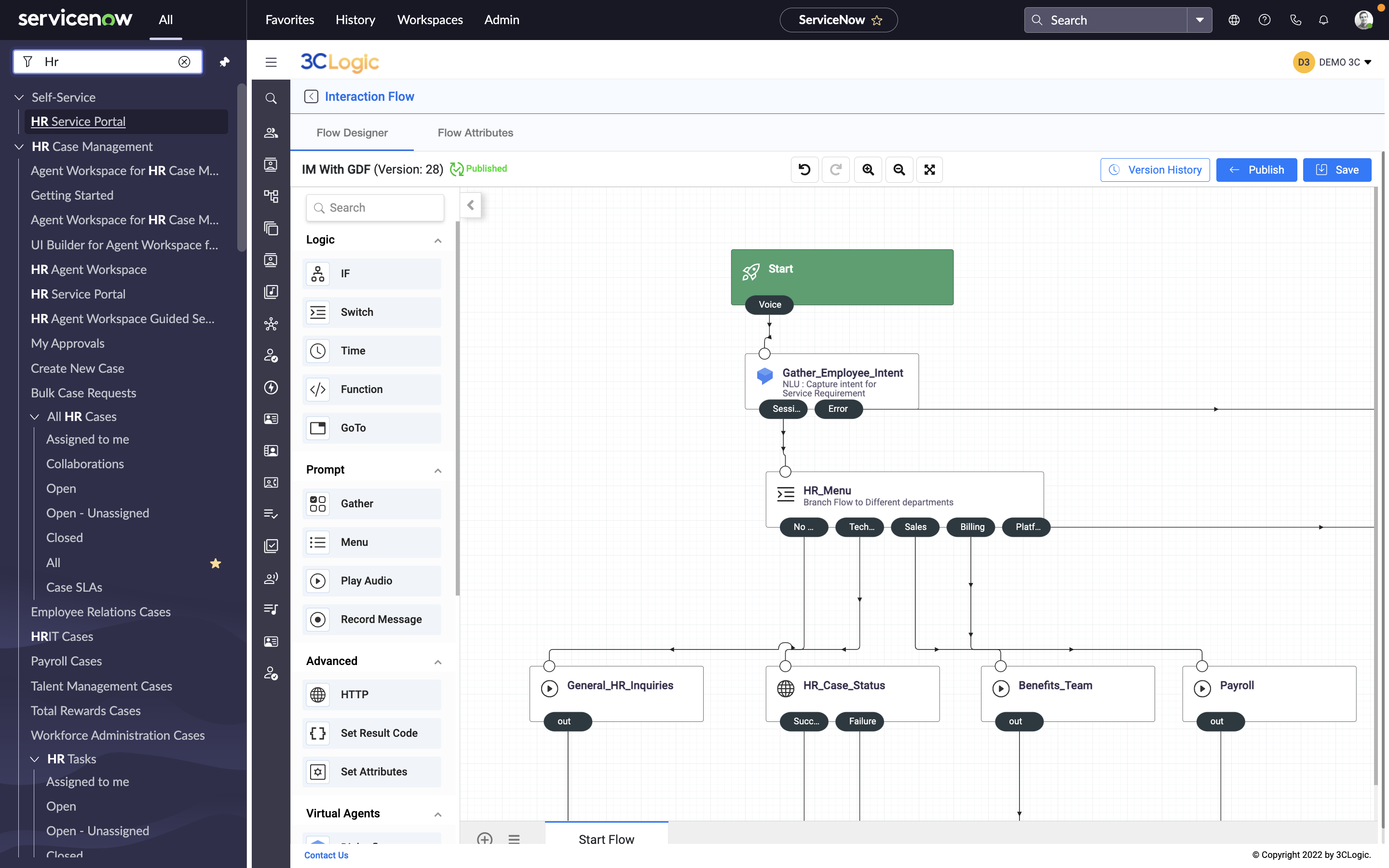Click the redo arrow icon in flow designer
The width and height of the screenshot is (1389, 868).
point(836,169)
